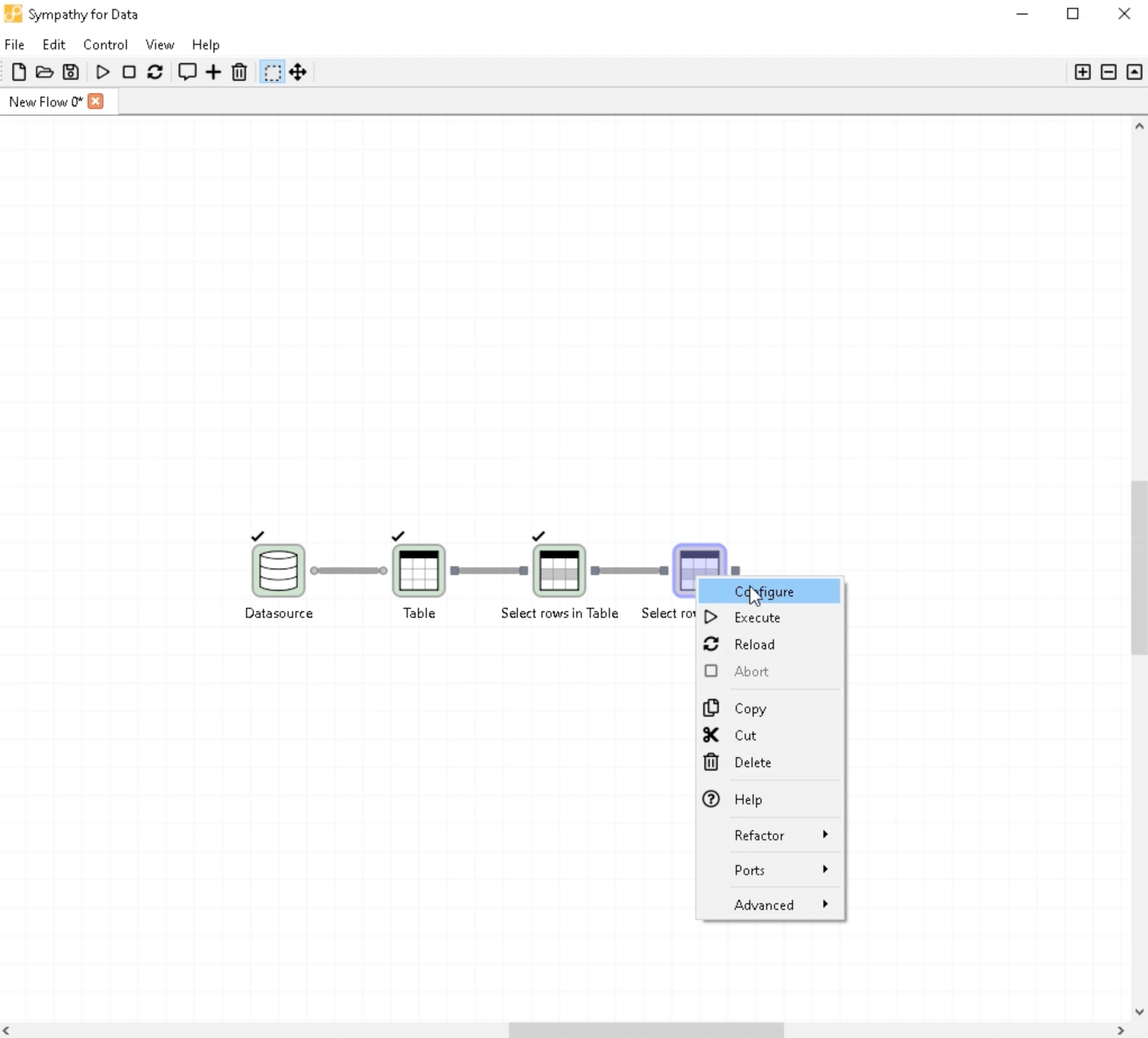The height and width of the screenshot is (1038, 1148).
Task: Click the horizontal scrollbar right arrow
Action: tap(1120, 1030)
